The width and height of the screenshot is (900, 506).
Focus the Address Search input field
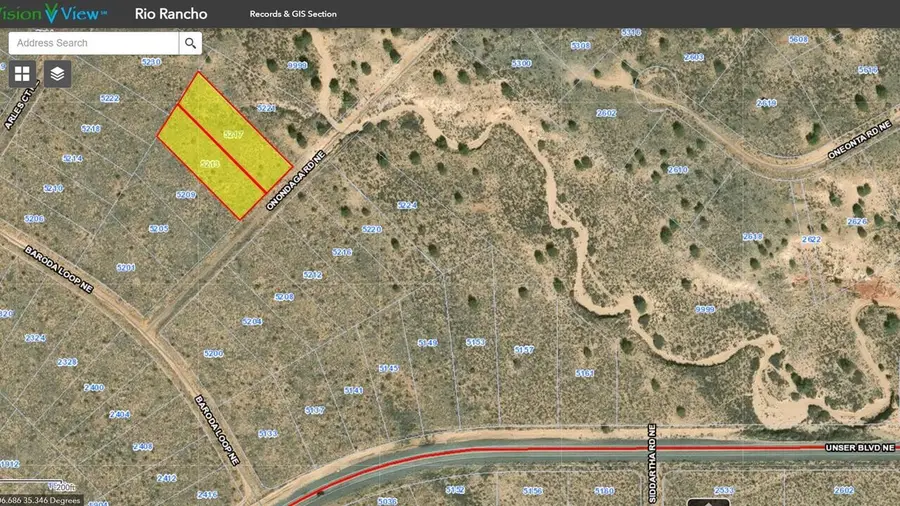point(94,43)
